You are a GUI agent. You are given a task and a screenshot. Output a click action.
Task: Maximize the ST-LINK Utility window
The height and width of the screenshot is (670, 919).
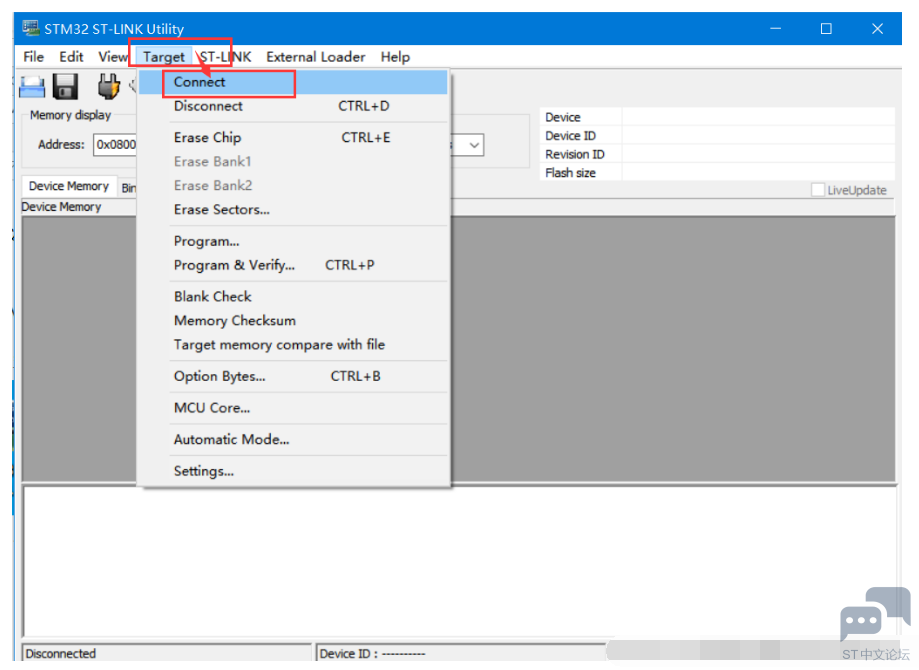[x=826, y=29]
